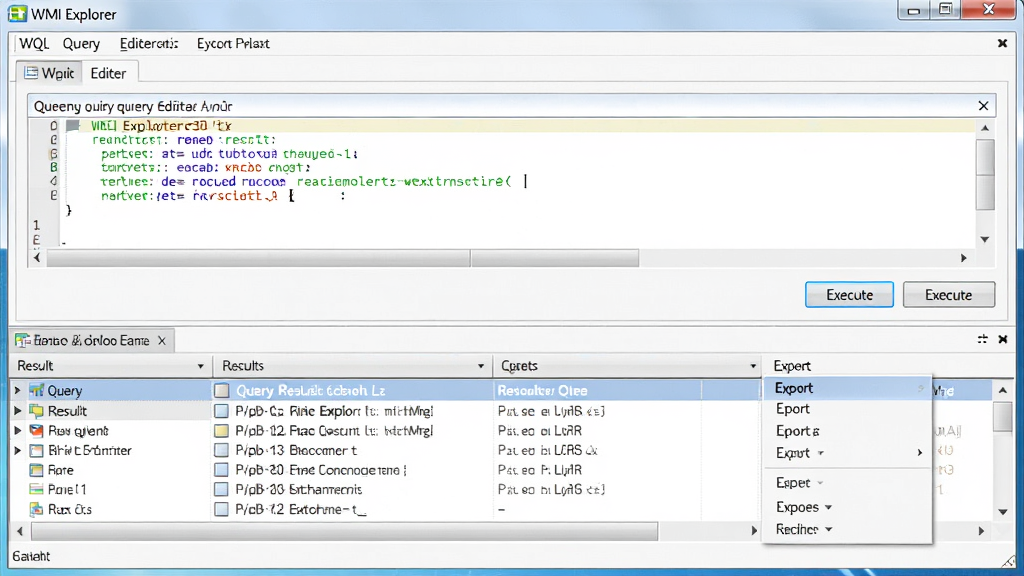Toggle the checkbox for P/pB-Ca Ririe Explorr
The height and width of the screenshot is (576, 1024).
point(222,411)
